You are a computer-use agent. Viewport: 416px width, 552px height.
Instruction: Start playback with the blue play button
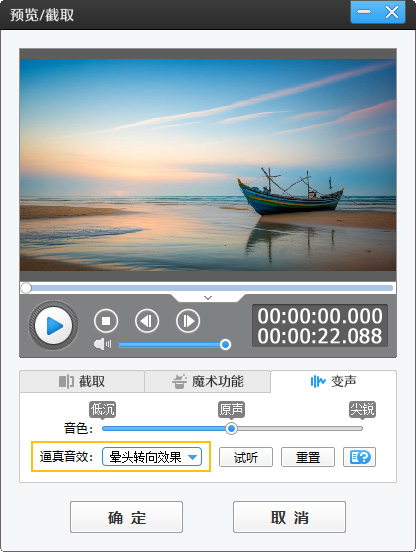[53, 325]
